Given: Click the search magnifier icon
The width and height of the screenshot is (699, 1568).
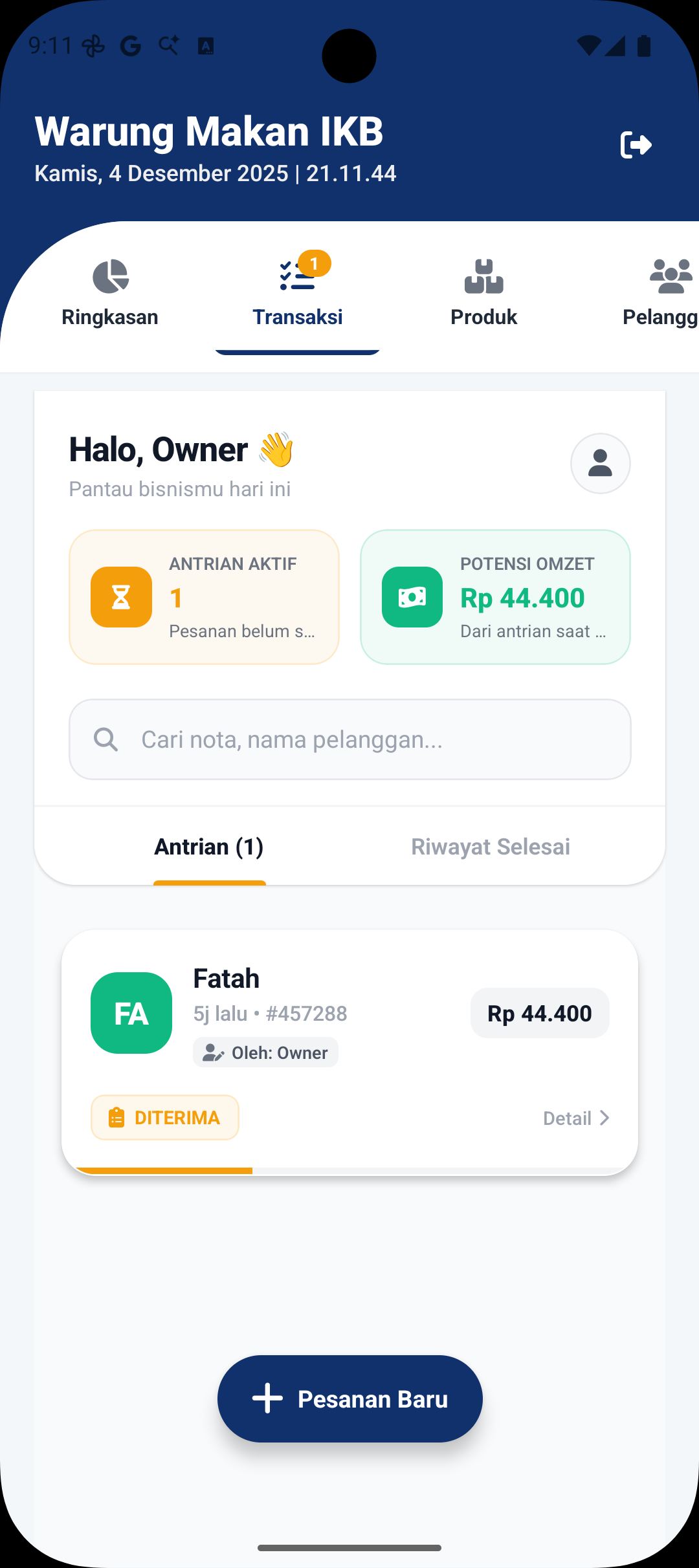Looking at the screenshot, I should 105,739.
